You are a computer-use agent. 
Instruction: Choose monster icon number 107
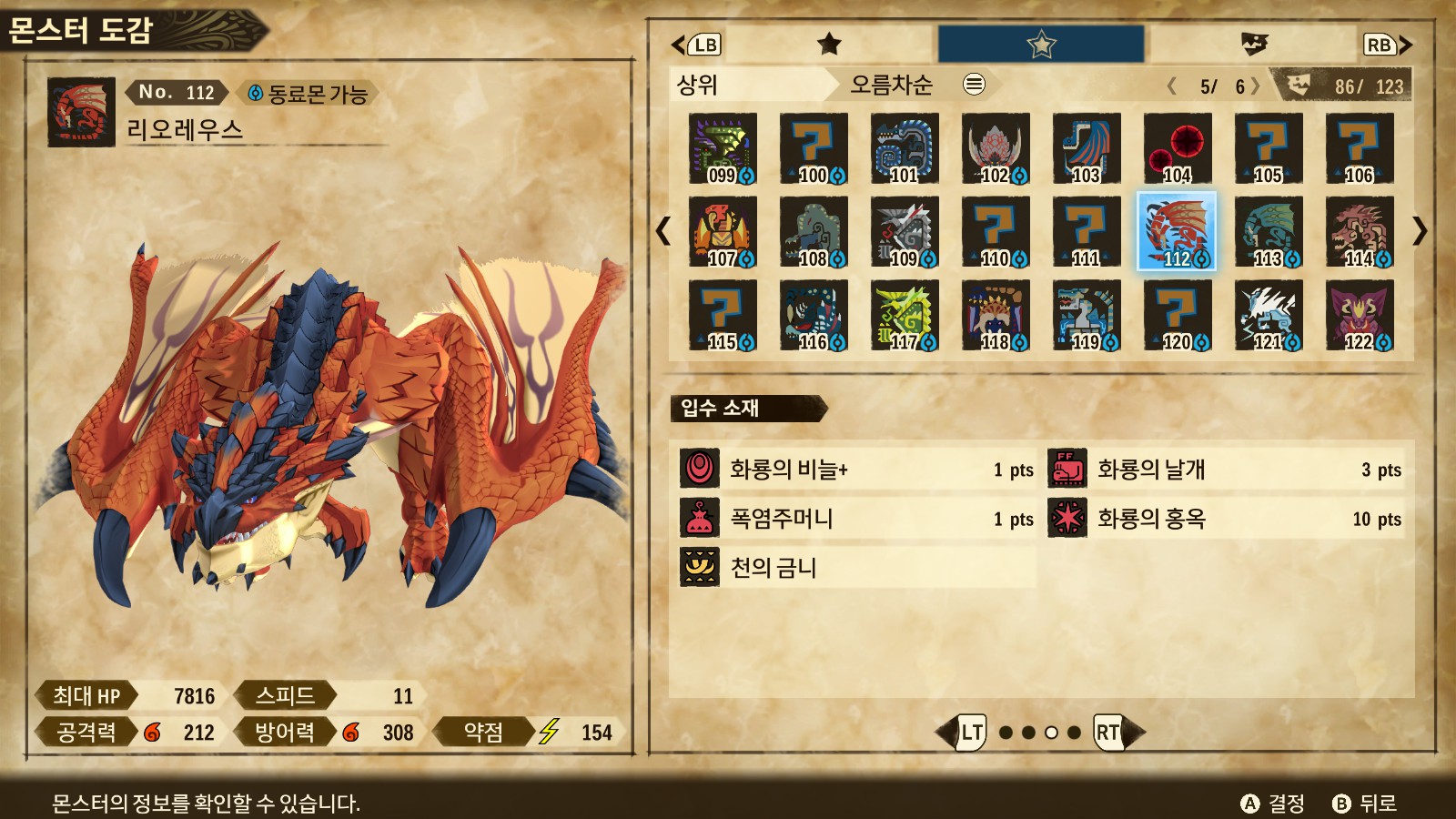tap(723, 232)
